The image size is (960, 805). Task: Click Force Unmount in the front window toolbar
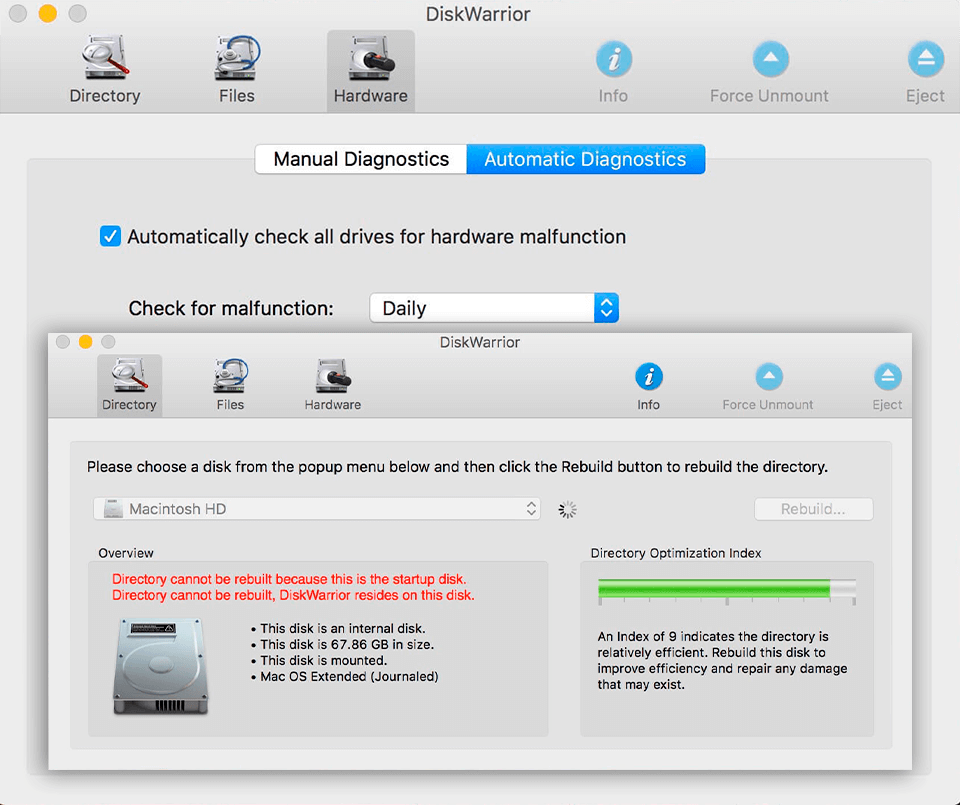click(768, 387)
